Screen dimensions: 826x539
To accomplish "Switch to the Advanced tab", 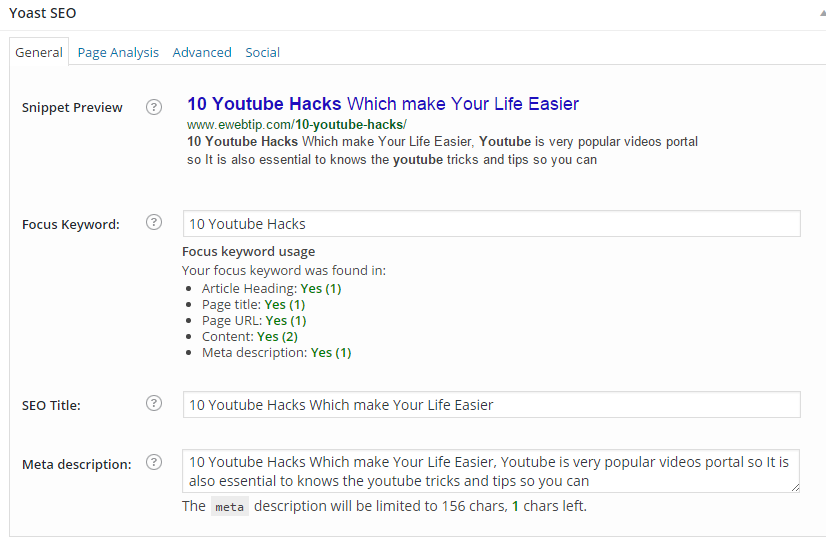I will click(202, 53).
